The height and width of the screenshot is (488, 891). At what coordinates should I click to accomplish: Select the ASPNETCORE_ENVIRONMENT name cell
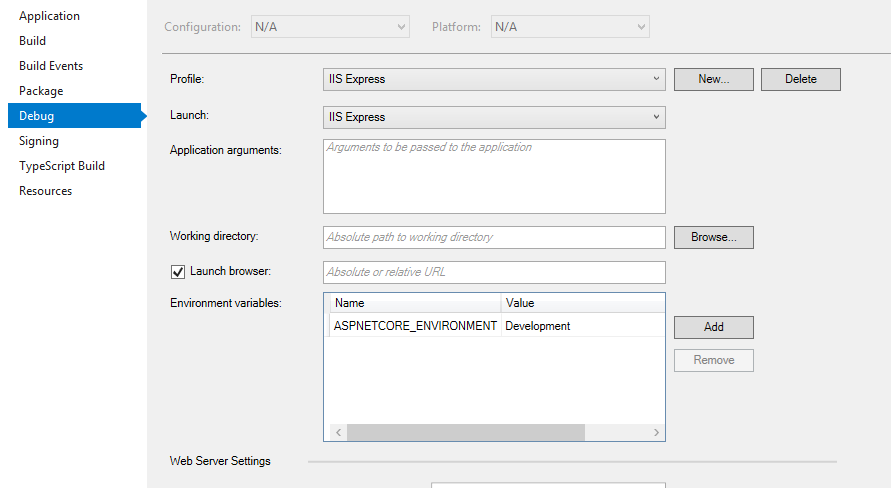click(x=415, y=326)
